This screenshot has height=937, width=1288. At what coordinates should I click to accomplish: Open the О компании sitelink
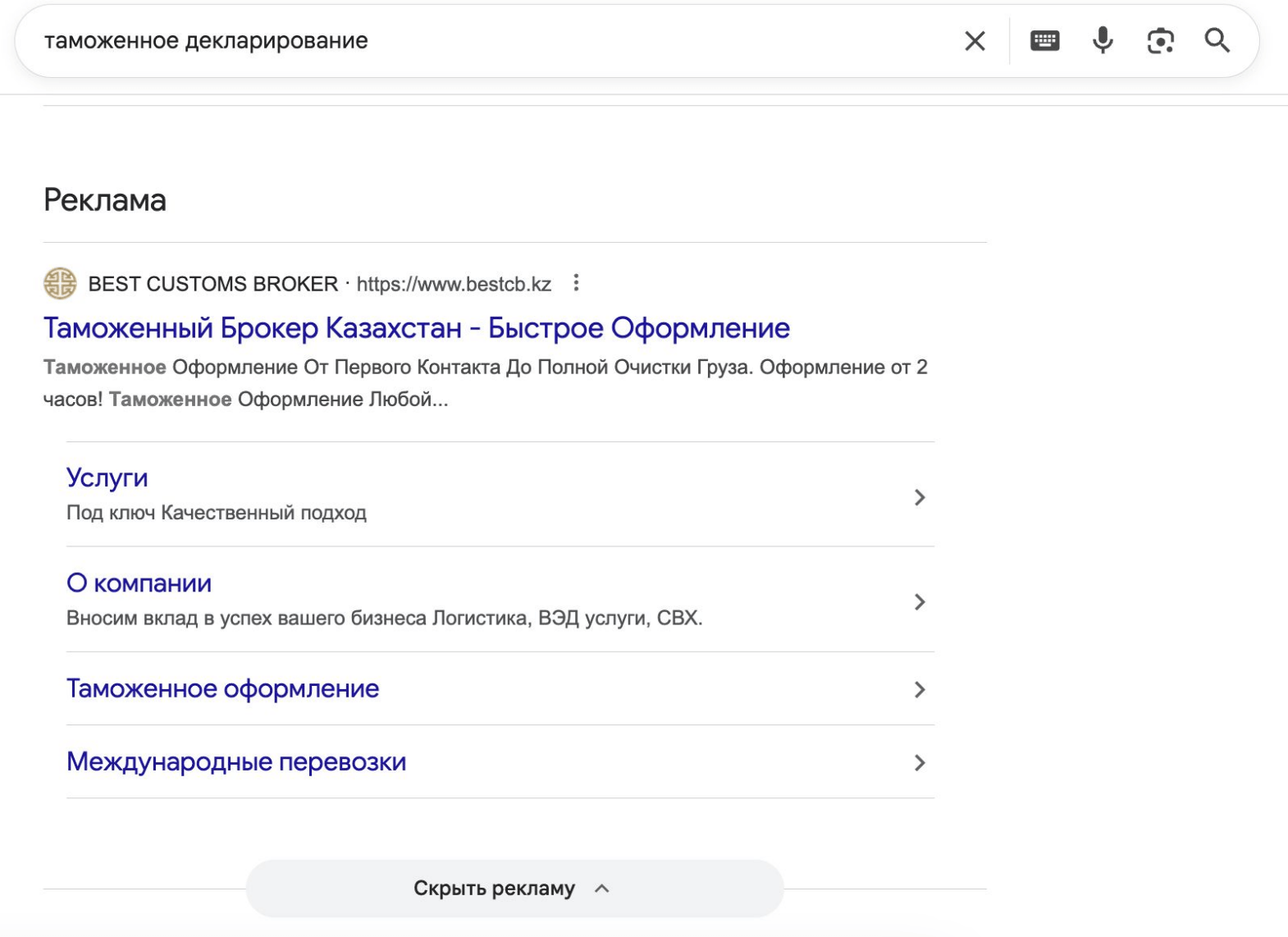click(x=139, y=583)
